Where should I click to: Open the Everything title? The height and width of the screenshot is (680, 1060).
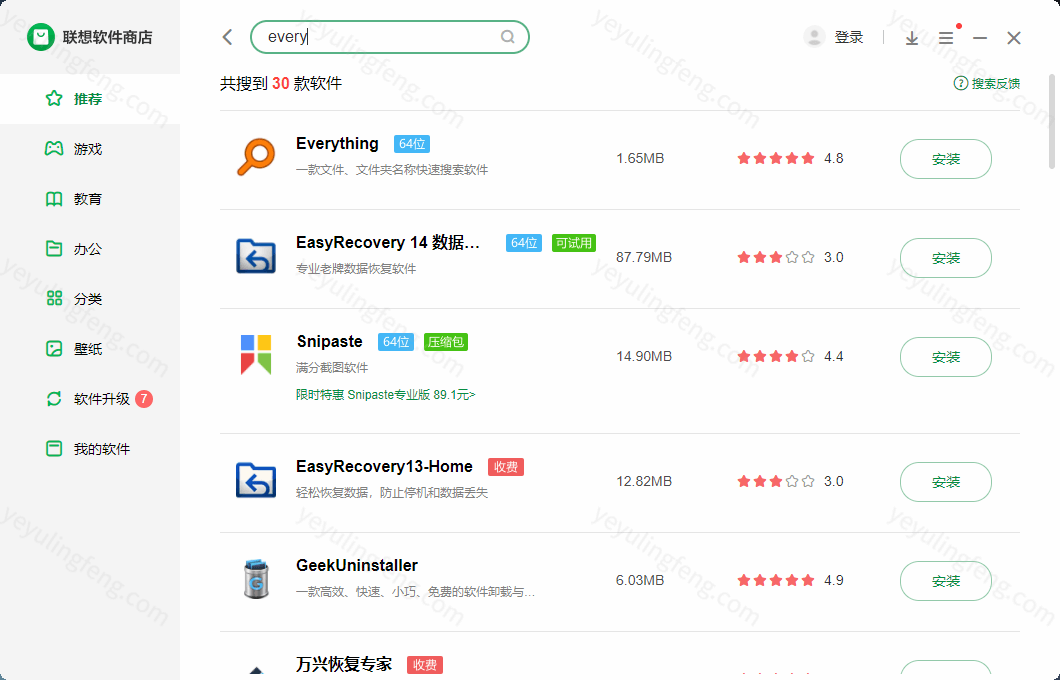[x=337, y=143]
